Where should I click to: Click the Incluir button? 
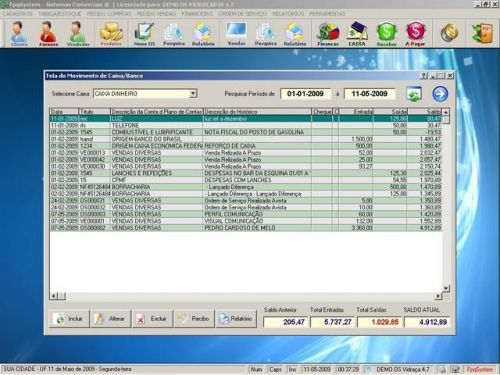(x=70, y=319)
